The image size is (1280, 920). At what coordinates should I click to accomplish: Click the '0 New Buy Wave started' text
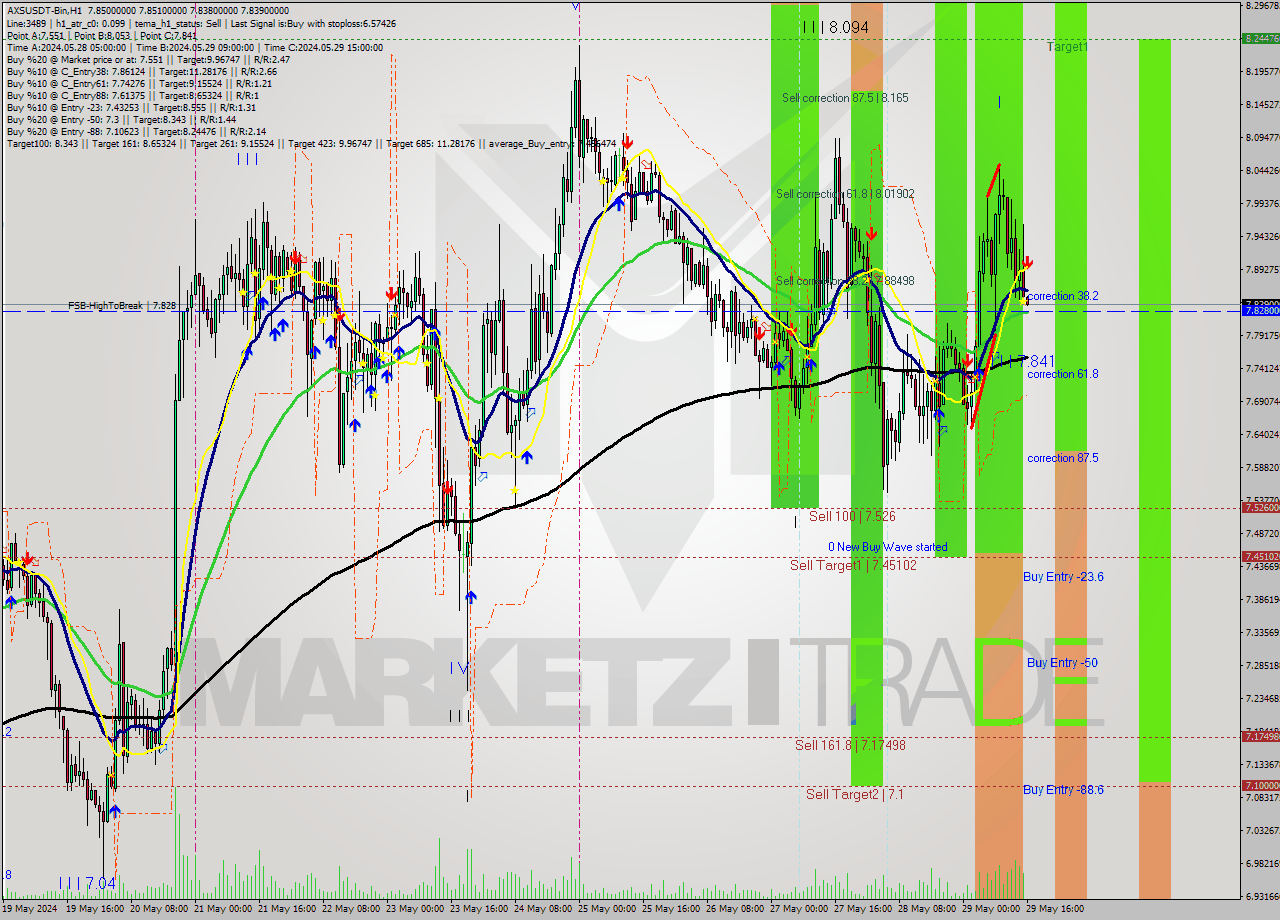887,547
